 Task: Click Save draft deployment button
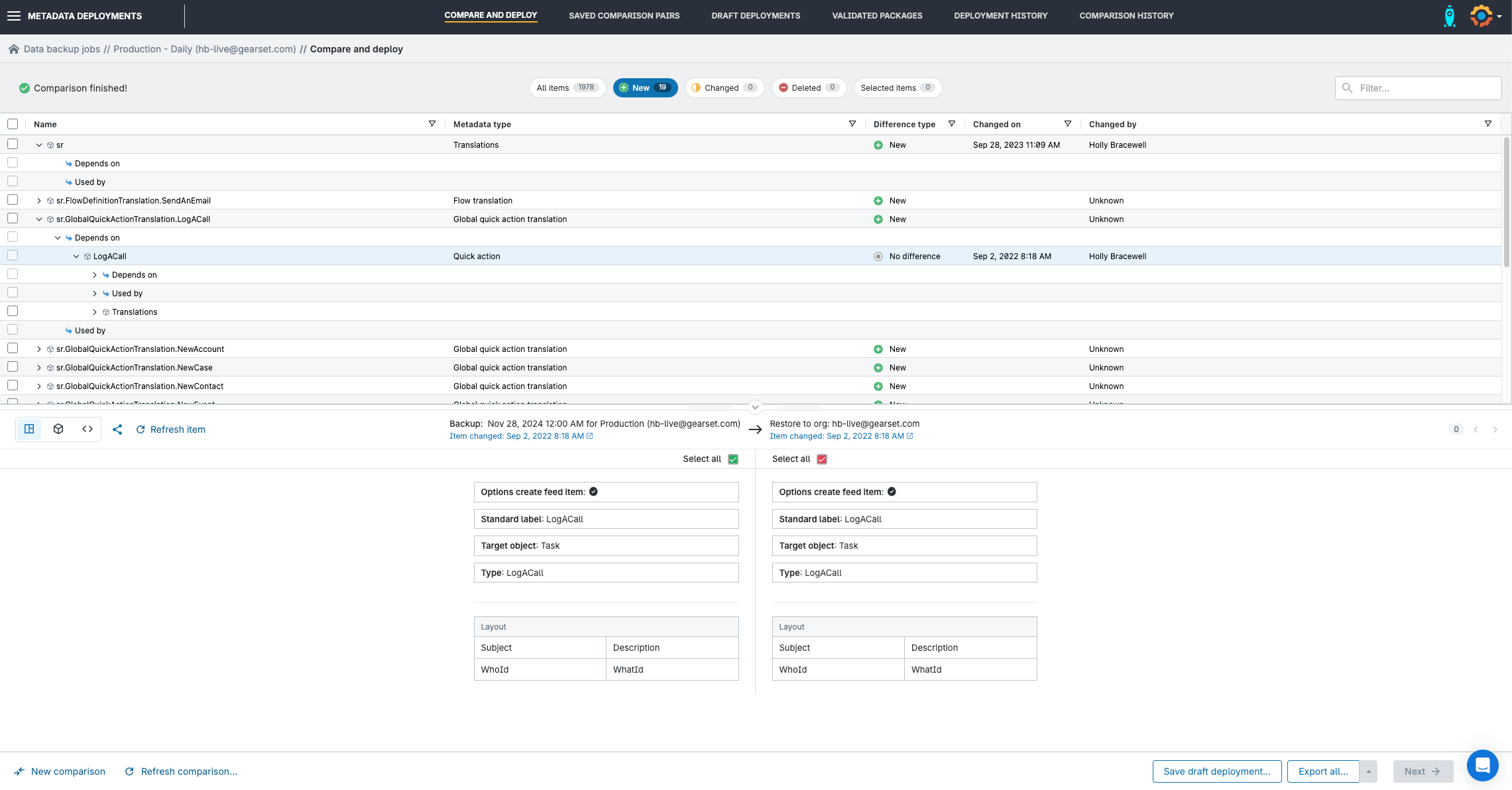[x=1216, y=771]
